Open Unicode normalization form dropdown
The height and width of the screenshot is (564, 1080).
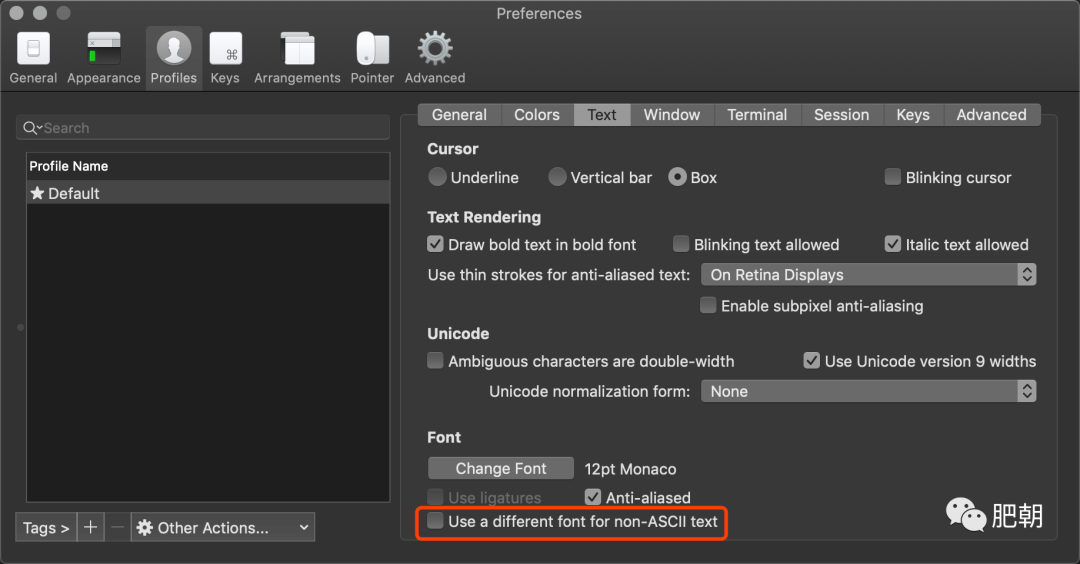pyautogui.click(x=869, y=391)
